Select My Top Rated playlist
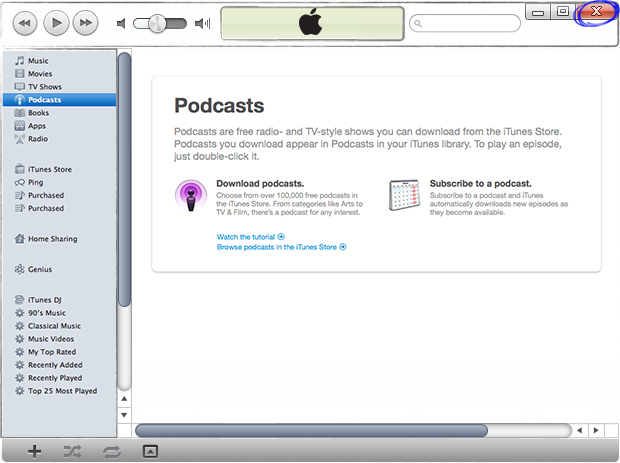Image resolution: width=620 pixels, height=463 pixels. coord(59,352)
